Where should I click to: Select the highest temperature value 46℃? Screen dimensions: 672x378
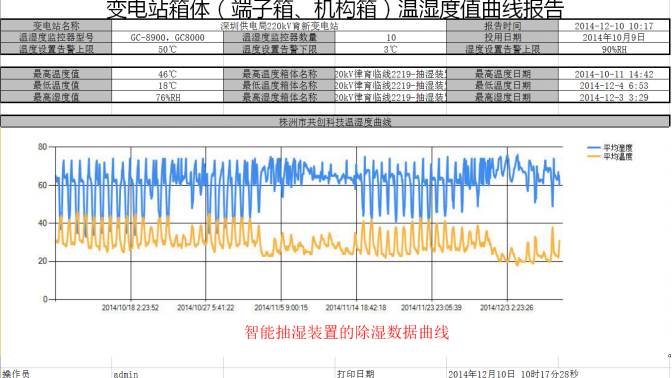pyautogui.click(x=167, y=74)
